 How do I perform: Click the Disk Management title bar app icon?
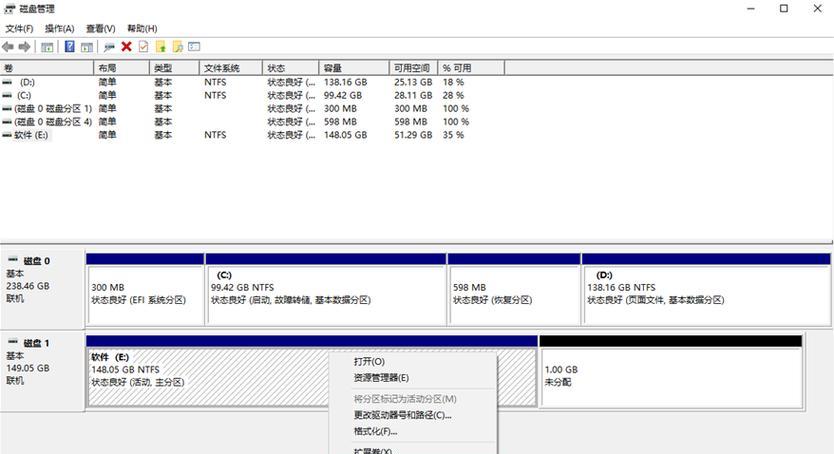[9, 9]
